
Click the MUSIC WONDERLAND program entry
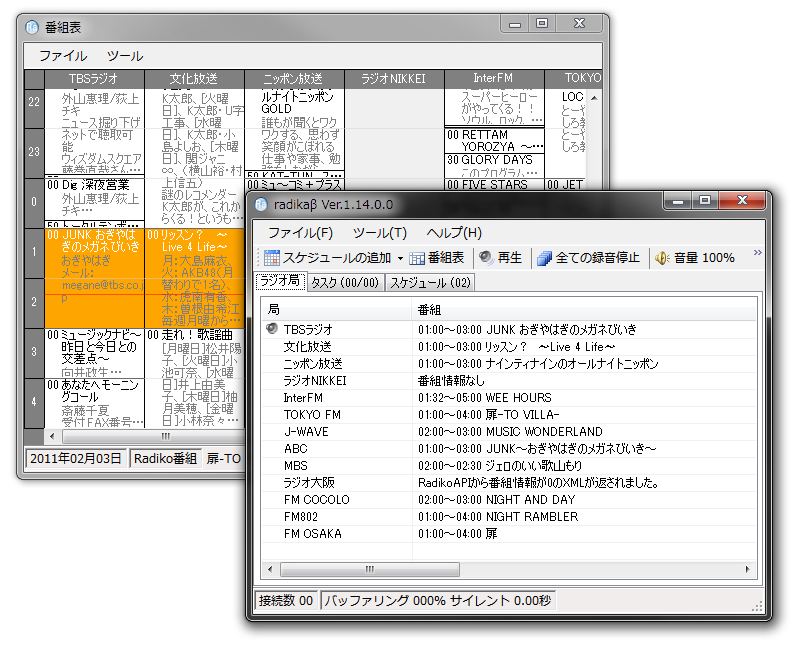coord(510,432)
